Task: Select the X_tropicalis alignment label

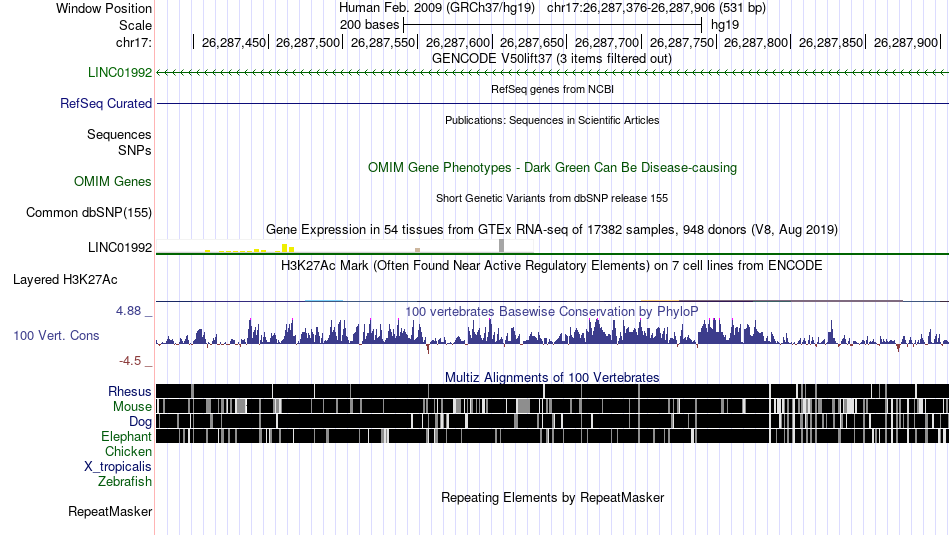Action: (118, 467)
